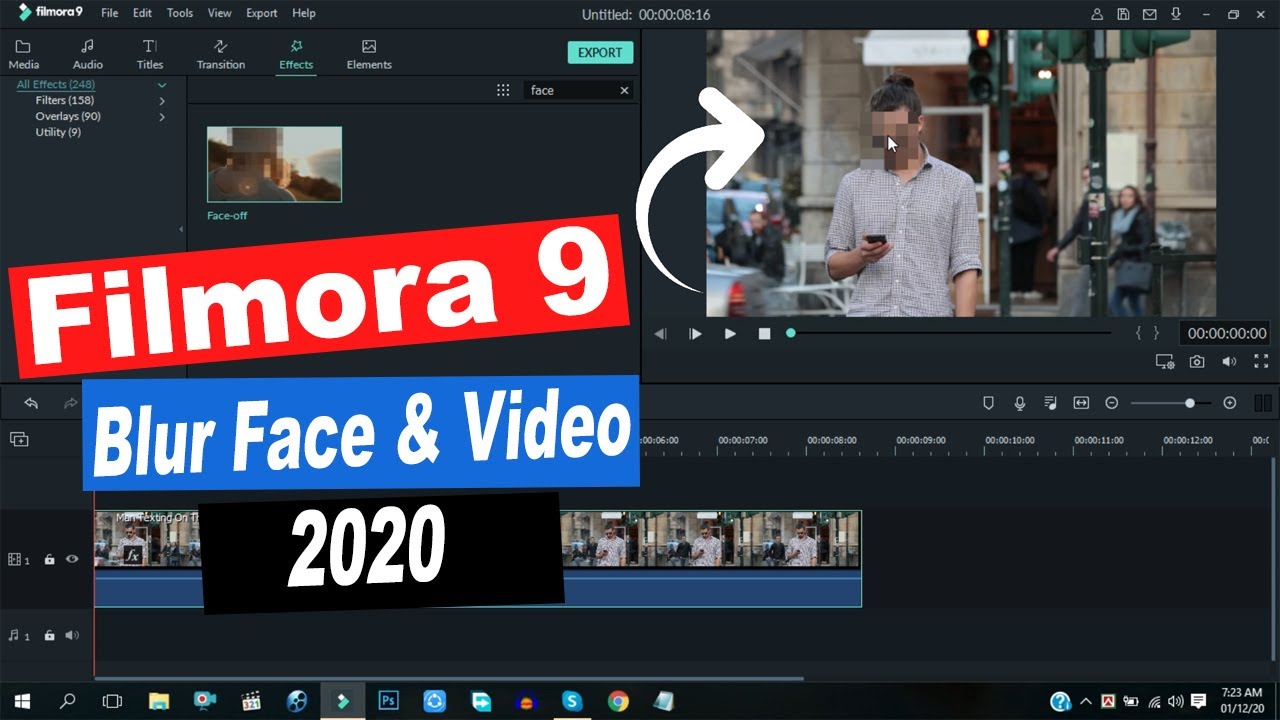Switch to the Titles tab

(x=150, y=55)
